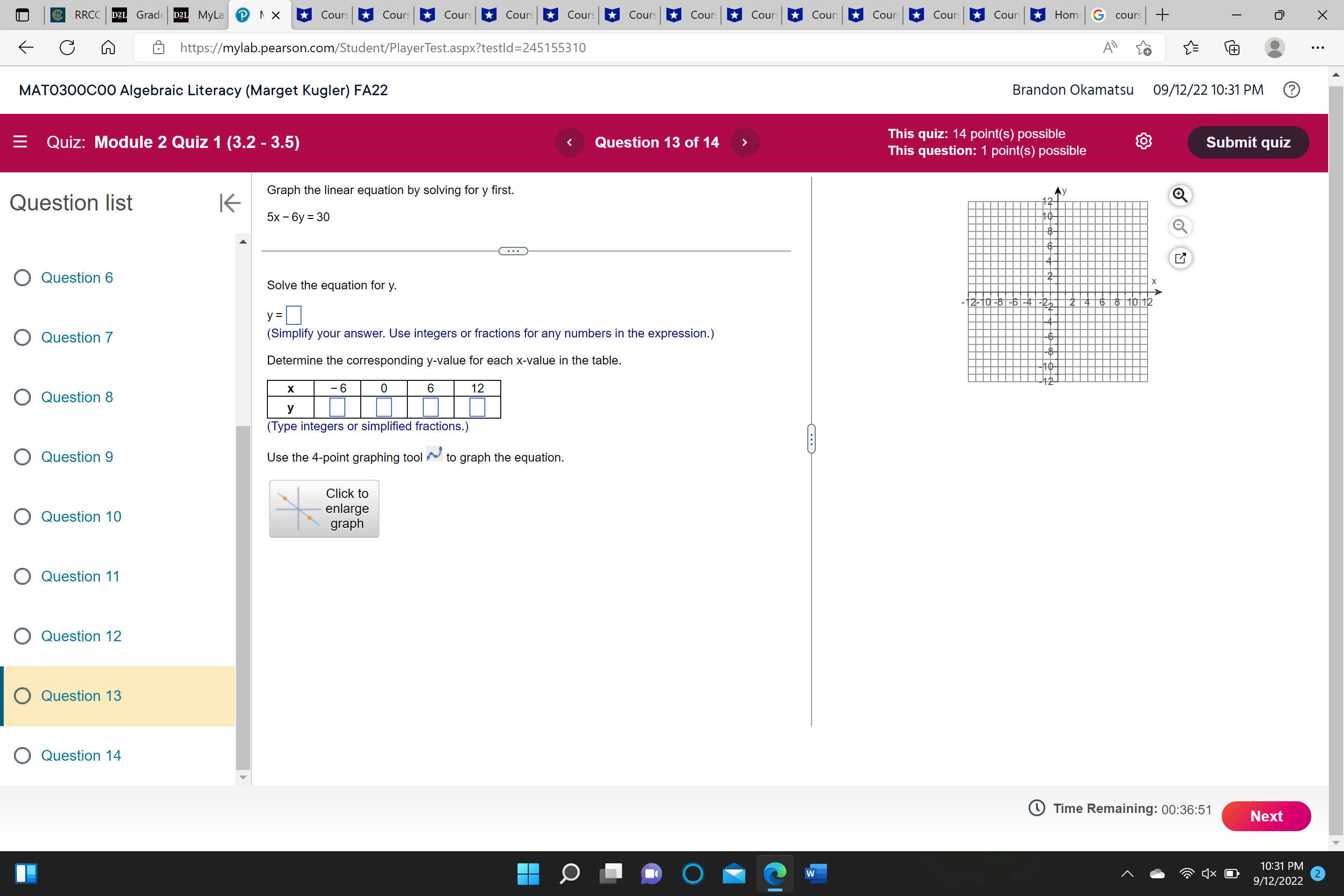Image resolution: width=1344 pixels, height=896 pixels.
Task: Select the 4-point graphing tool icon
Action: (434, 454)
